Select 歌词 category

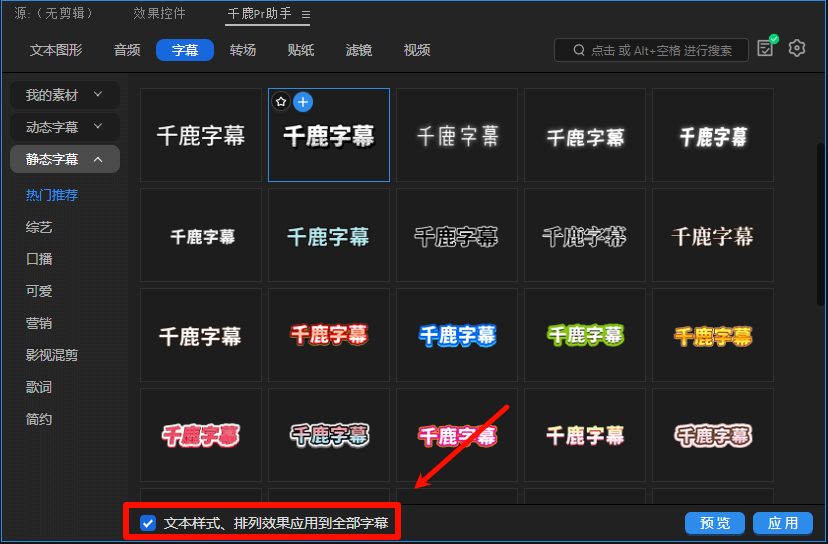click(39, 387)
